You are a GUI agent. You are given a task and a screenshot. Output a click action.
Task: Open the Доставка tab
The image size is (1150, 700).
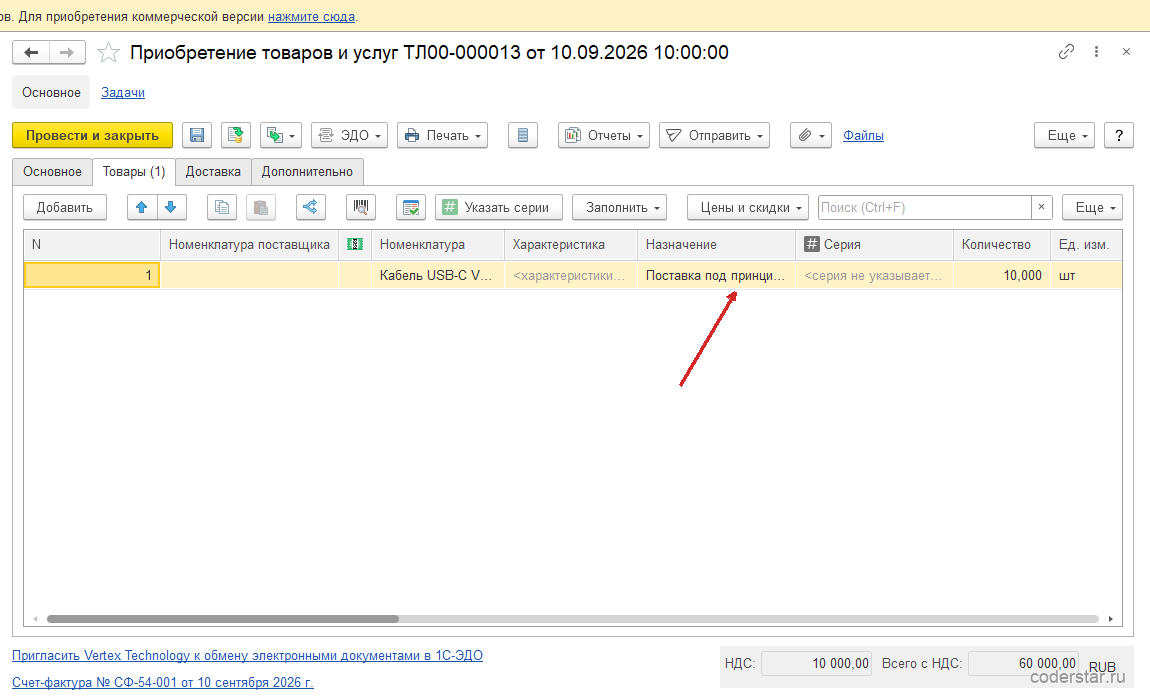[x=213, y=172]
